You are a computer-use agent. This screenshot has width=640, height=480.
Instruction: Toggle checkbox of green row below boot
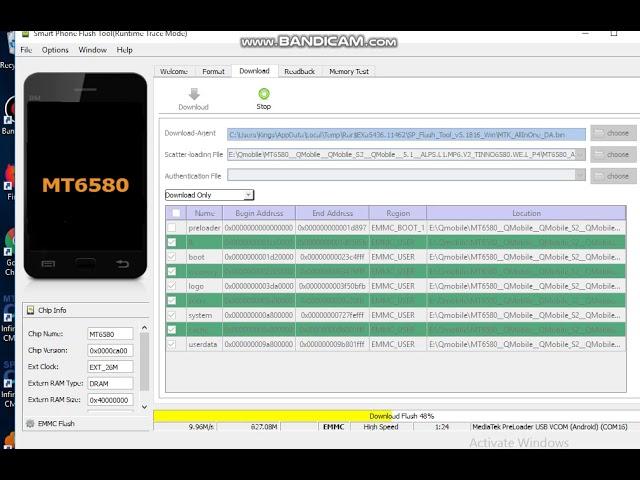tap(172, 271)
